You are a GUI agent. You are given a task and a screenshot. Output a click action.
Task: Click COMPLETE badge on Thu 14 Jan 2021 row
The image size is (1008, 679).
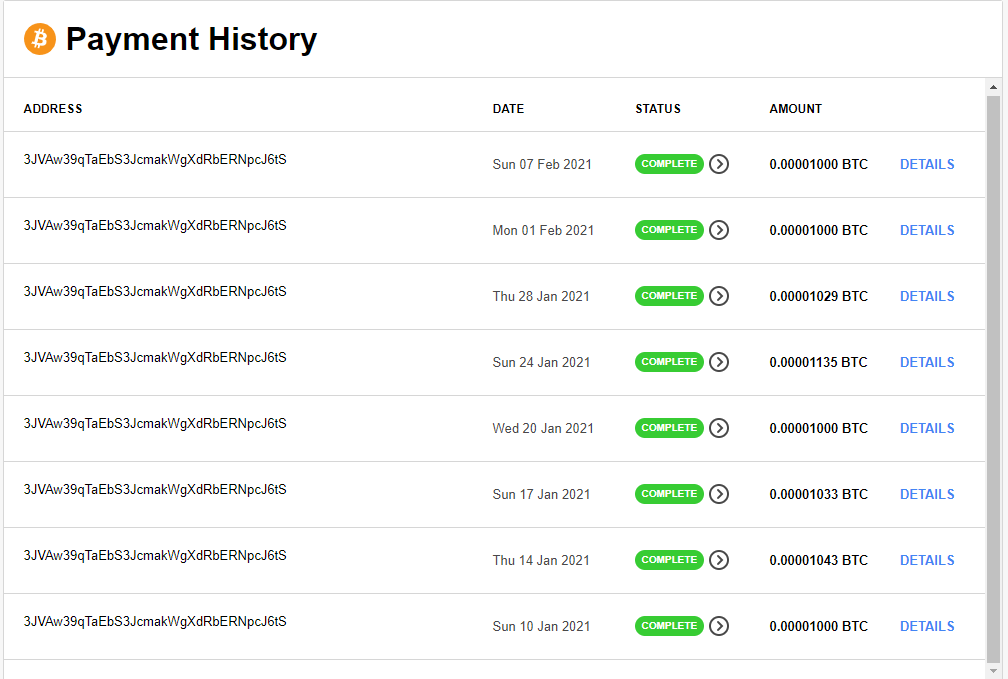669,560
